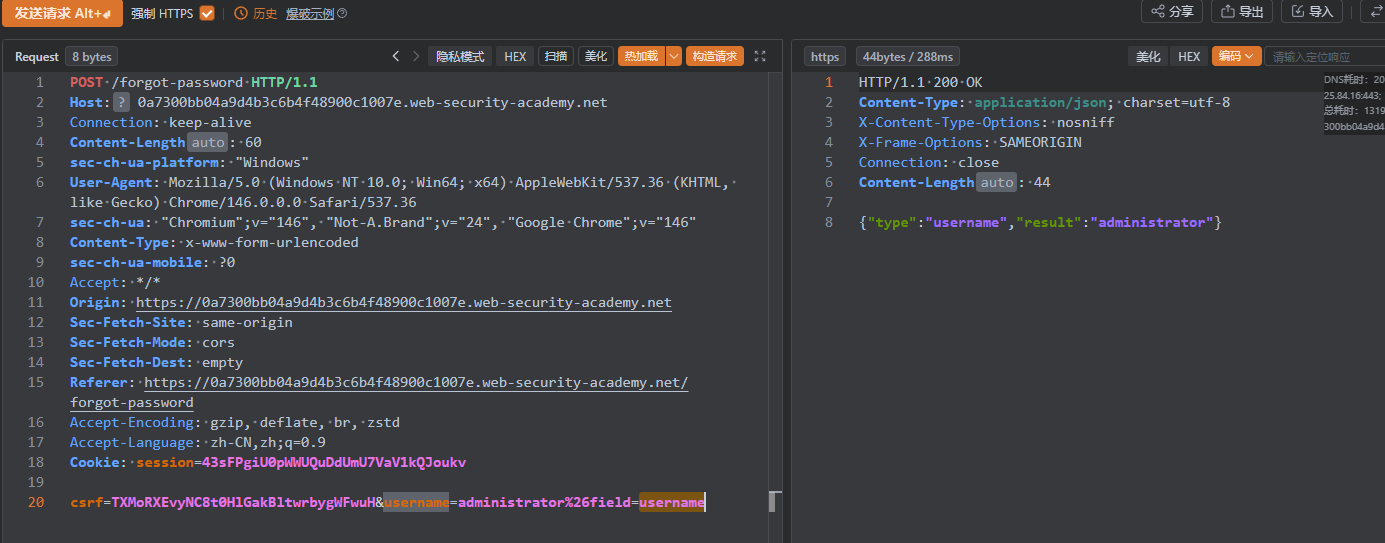Click the 发送请求 send request button
The image size is (1385, 543).
(62, 13)
